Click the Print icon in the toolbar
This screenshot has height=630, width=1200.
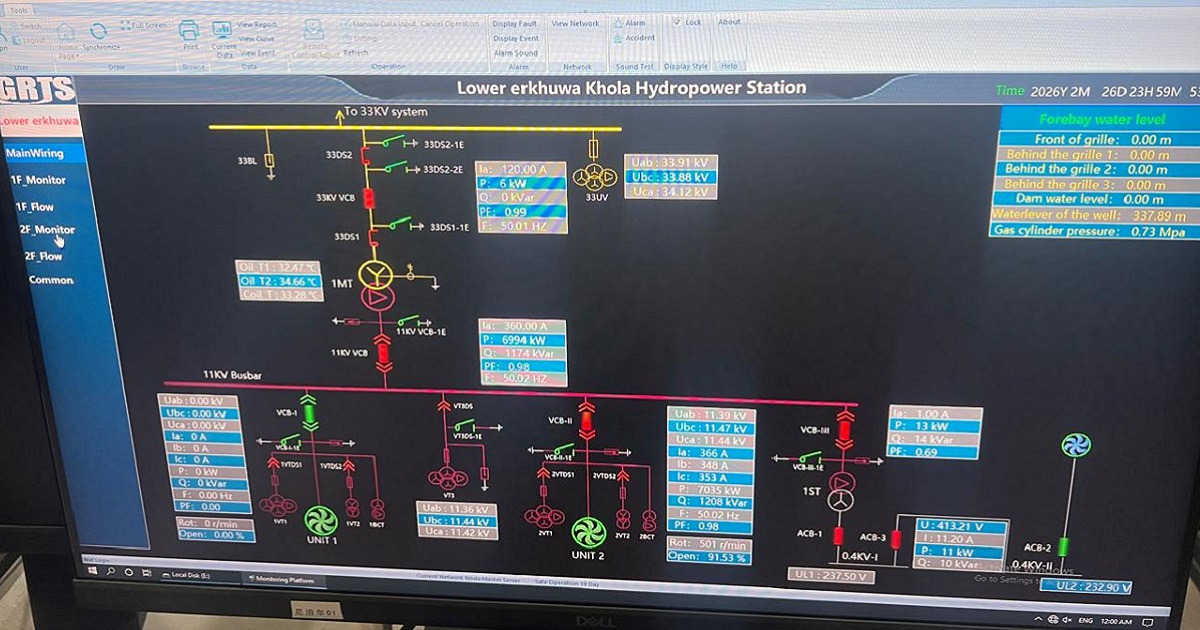(x=190, y=31)
